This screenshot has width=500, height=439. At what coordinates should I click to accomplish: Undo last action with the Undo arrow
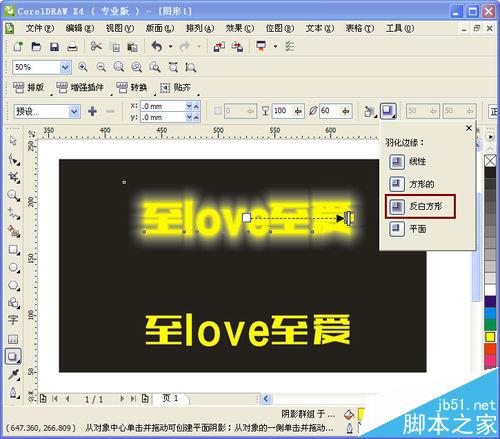[x=157, y=46]
